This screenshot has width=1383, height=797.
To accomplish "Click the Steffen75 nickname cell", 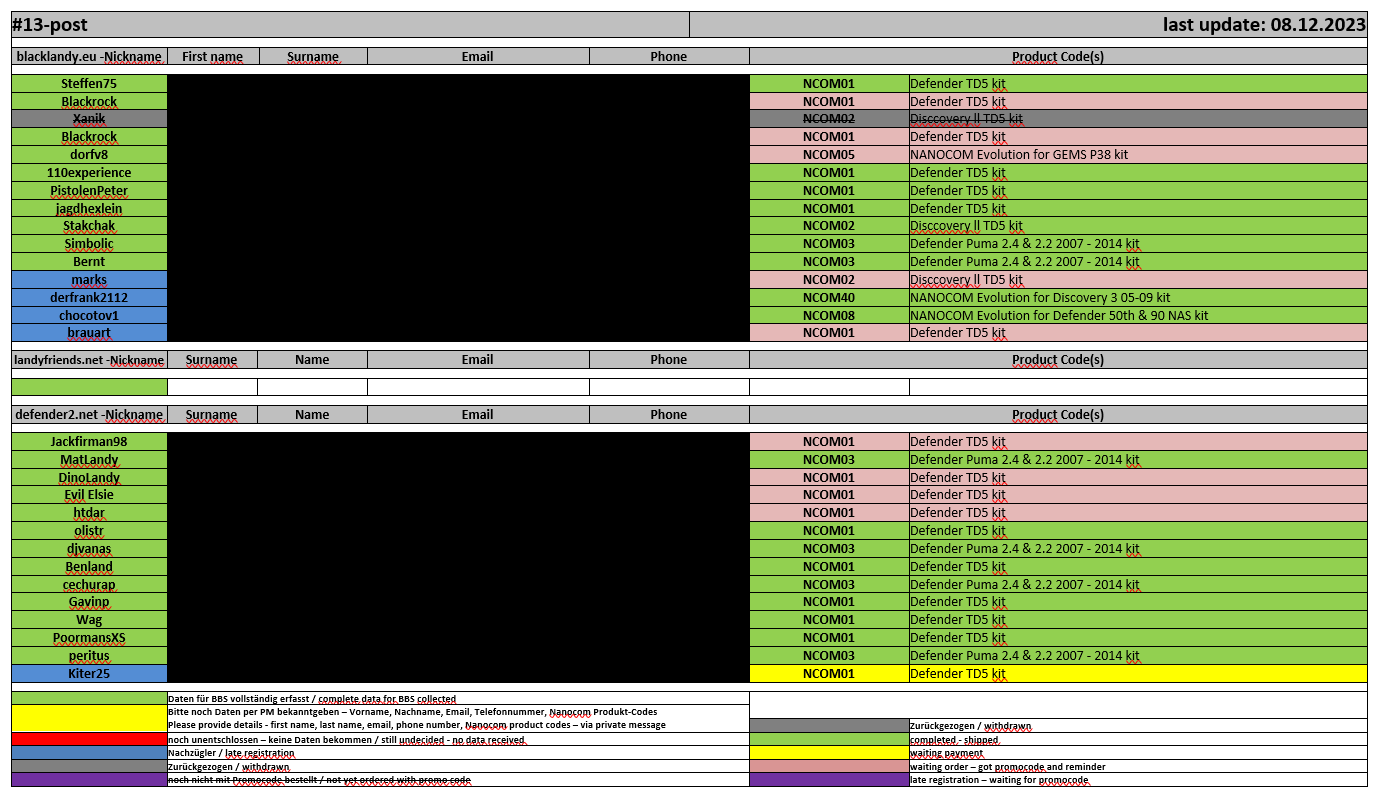I will tap(89, 84).
